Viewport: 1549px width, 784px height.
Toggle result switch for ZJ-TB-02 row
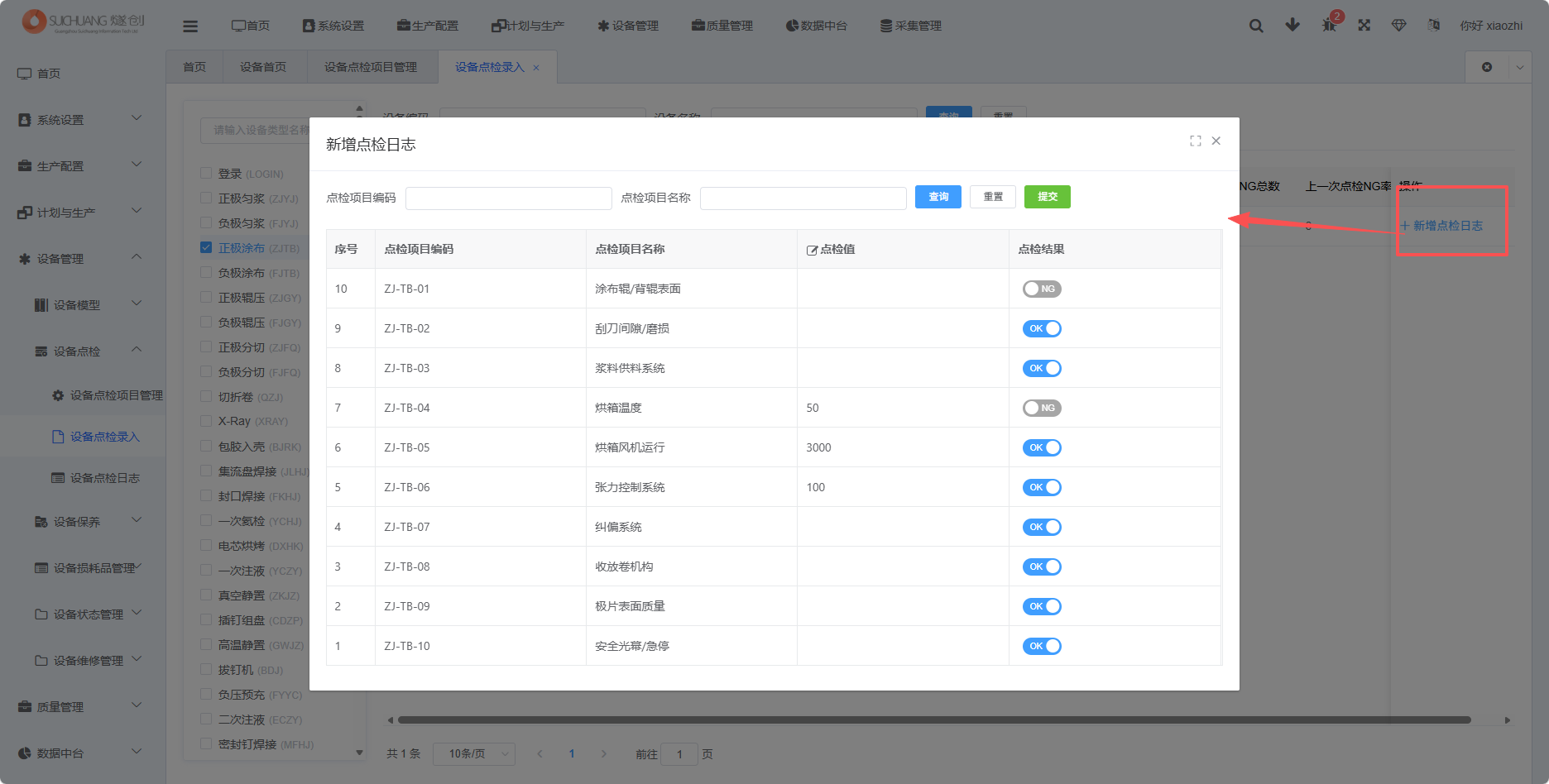tap(1042, 328)
